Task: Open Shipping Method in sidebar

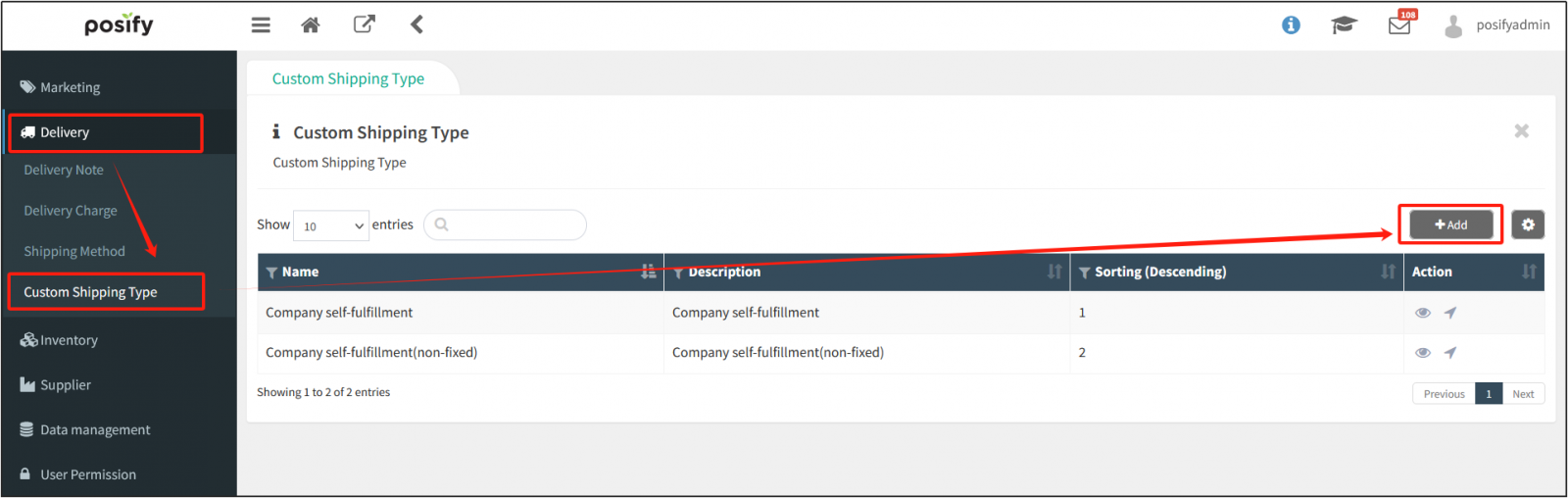Action: 74,252
